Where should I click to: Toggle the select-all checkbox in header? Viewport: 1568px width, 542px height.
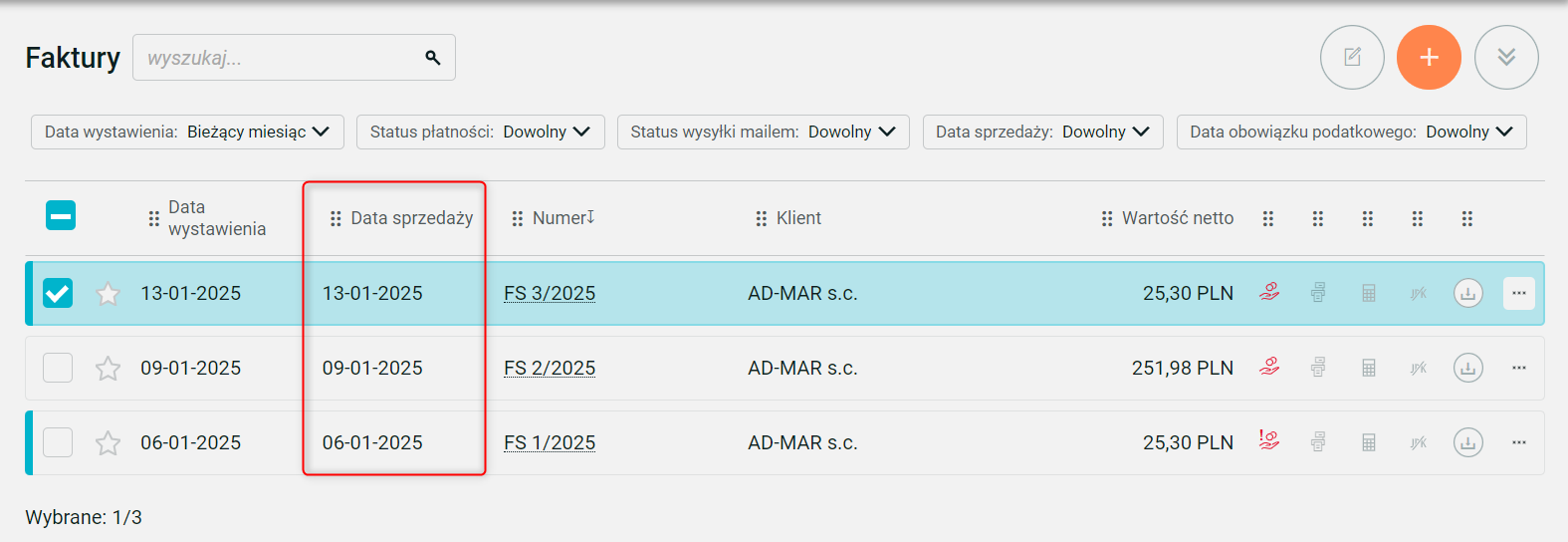point(61,215)
